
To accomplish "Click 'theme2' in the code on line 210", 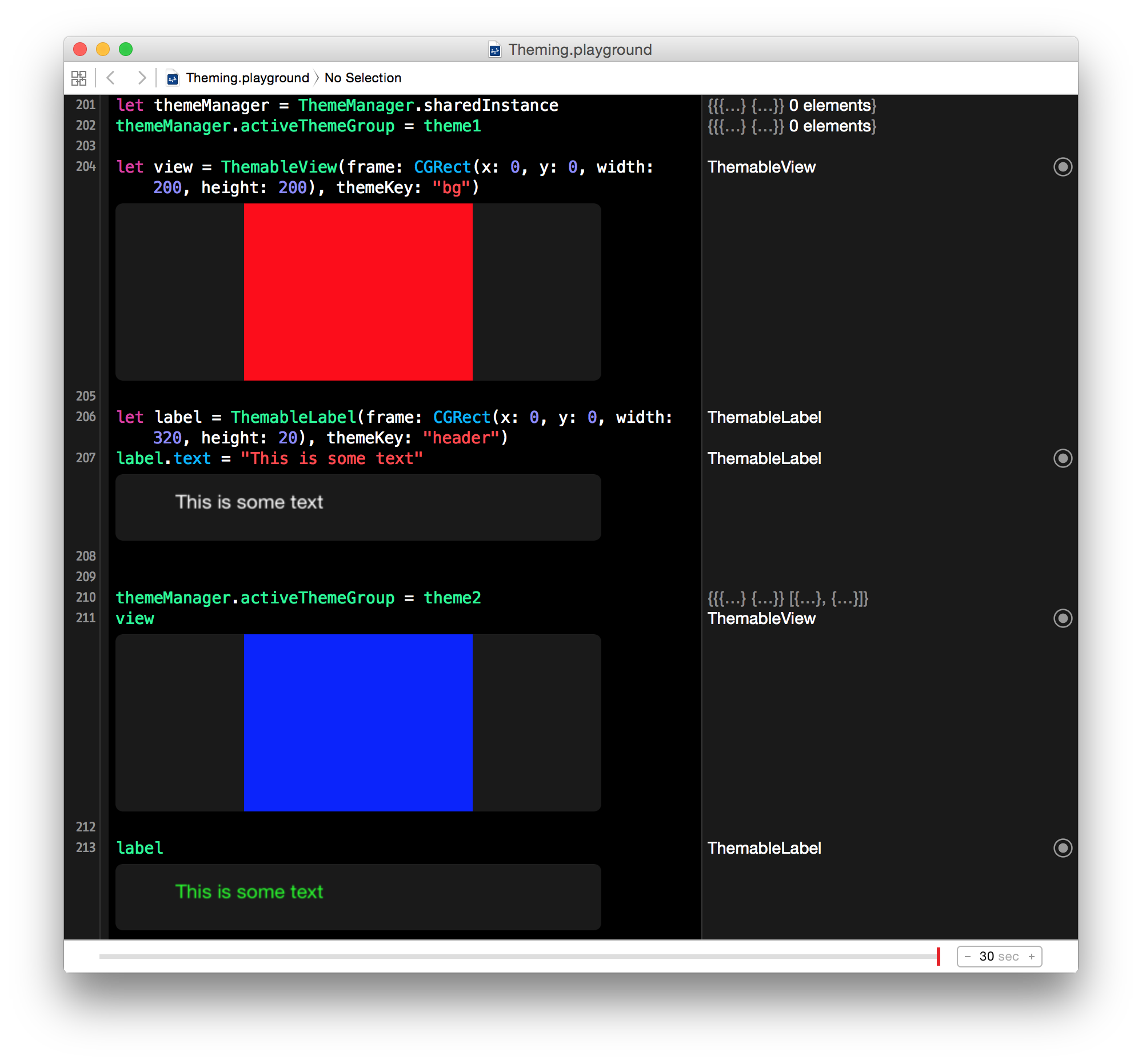I will click(452, 598).
